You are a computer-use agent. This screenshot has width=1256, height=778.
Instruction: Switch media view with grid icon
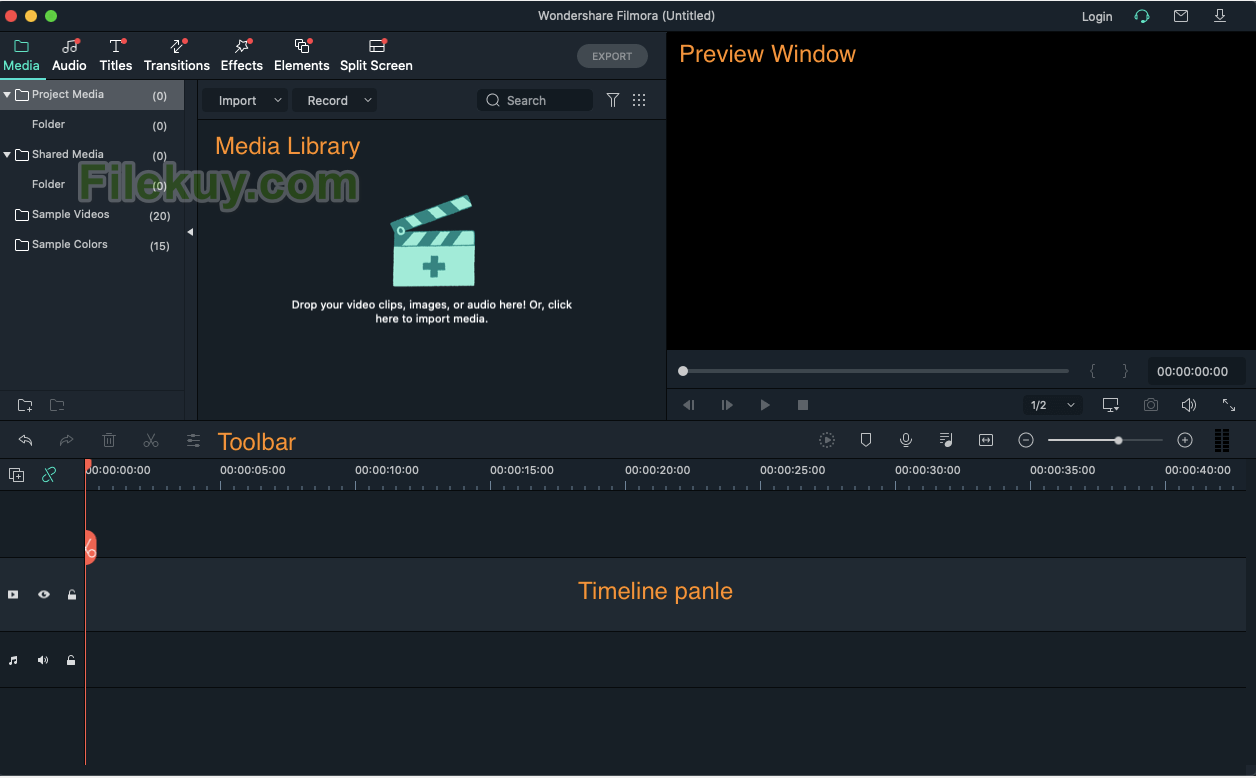click(640, 100)
